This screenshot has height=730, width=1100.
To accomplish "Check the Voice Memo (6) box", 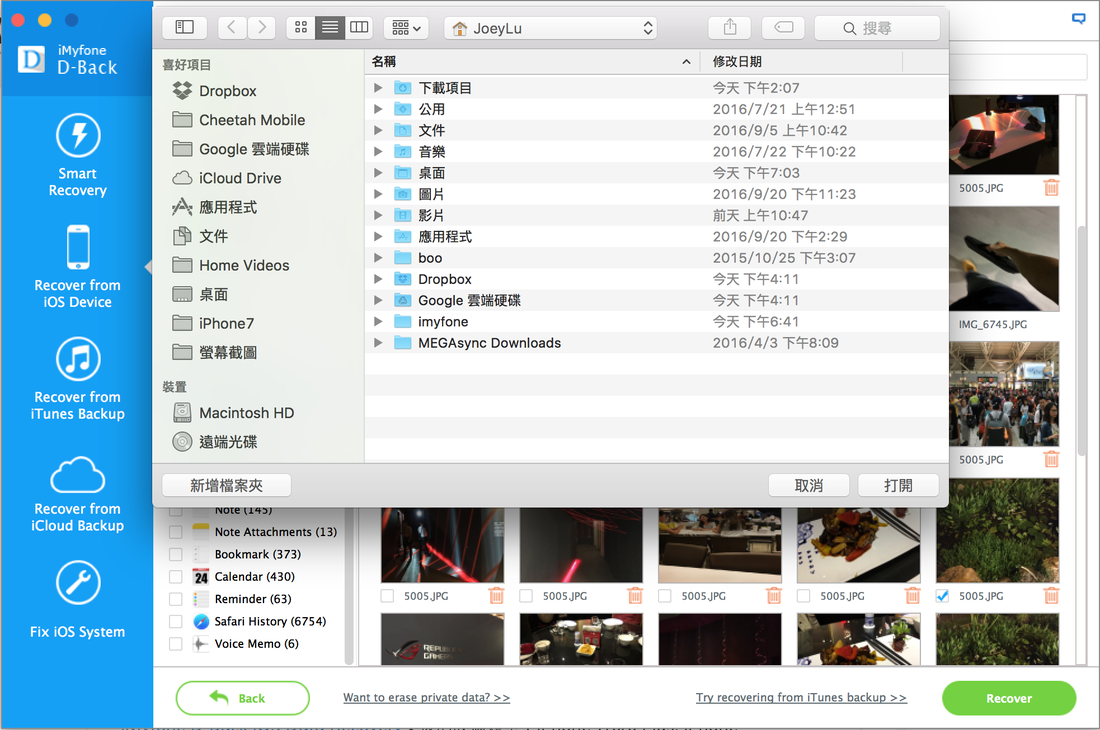I will [x=176, y=644].
